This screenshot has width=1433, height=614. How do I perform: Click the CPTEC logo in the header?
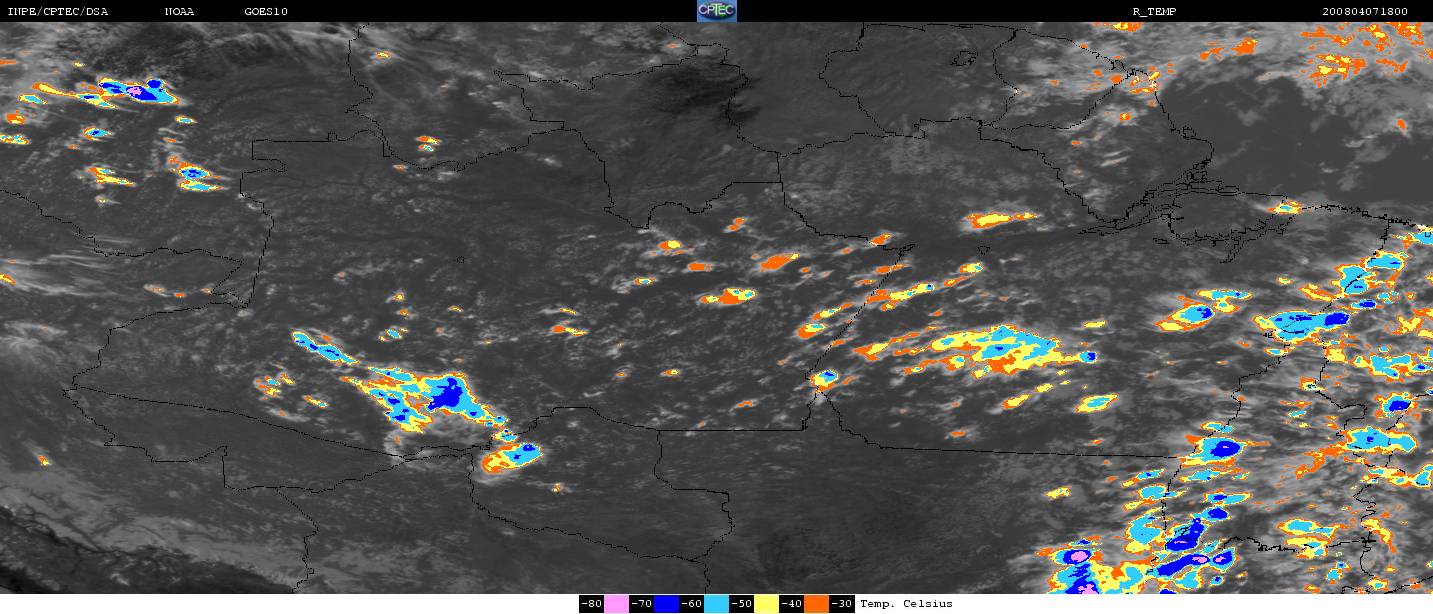point(716,11)
